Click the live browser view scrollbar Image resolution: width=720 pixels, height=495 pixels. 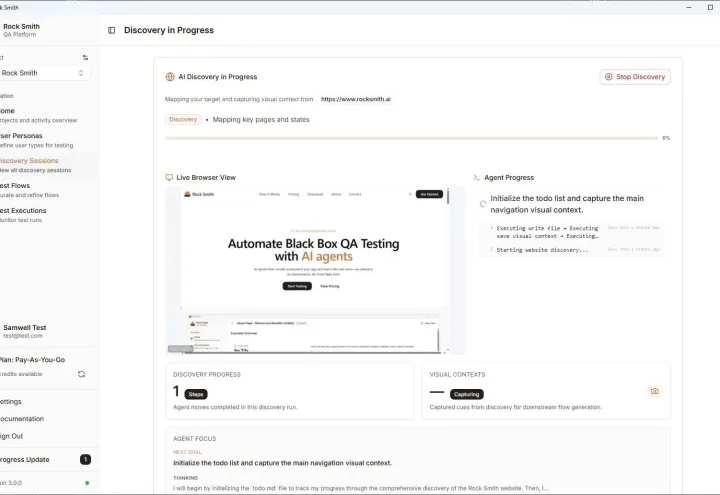click(448, 196)
